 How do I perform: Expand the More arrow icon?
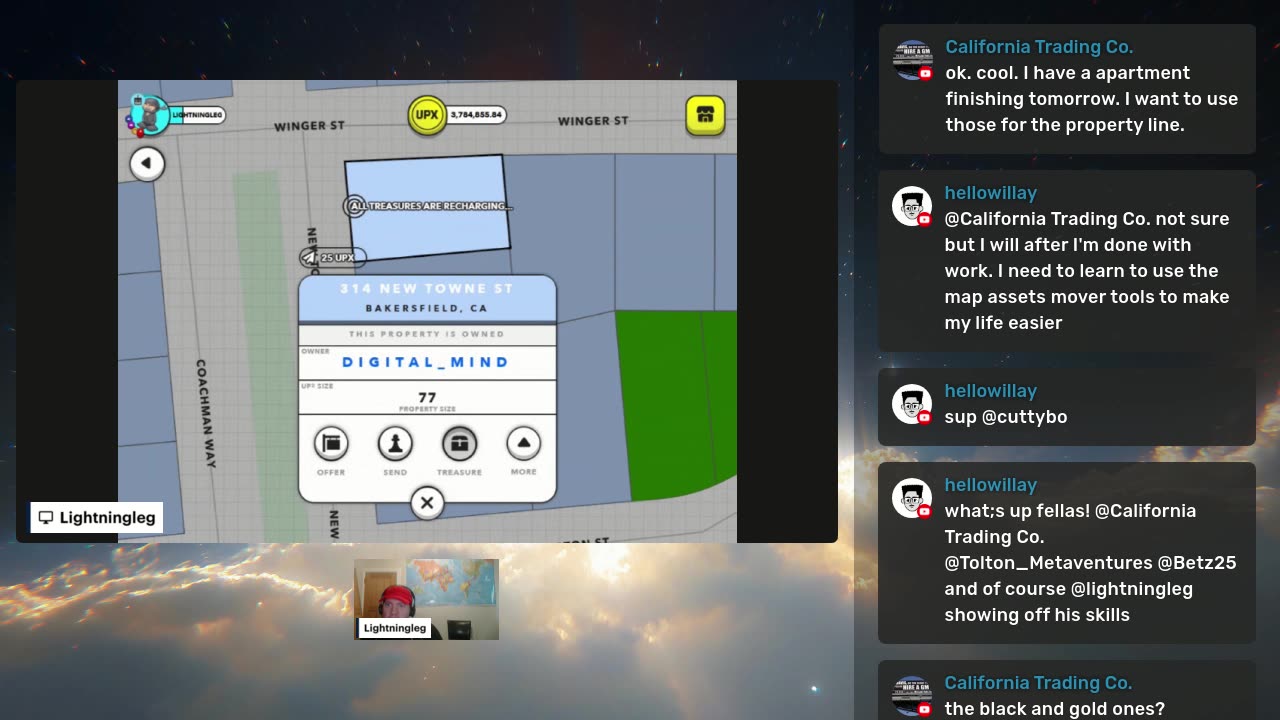(x=523, y=443)
